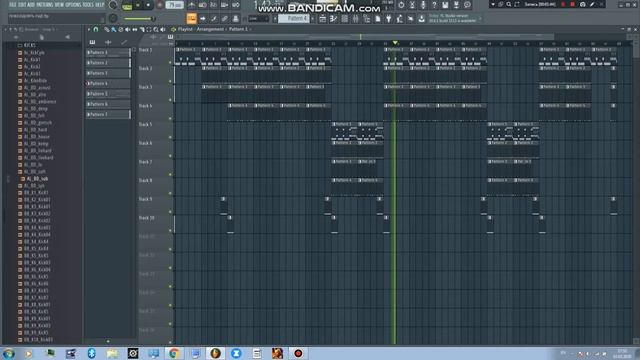Toggle the metronome icon

(191, 5)
